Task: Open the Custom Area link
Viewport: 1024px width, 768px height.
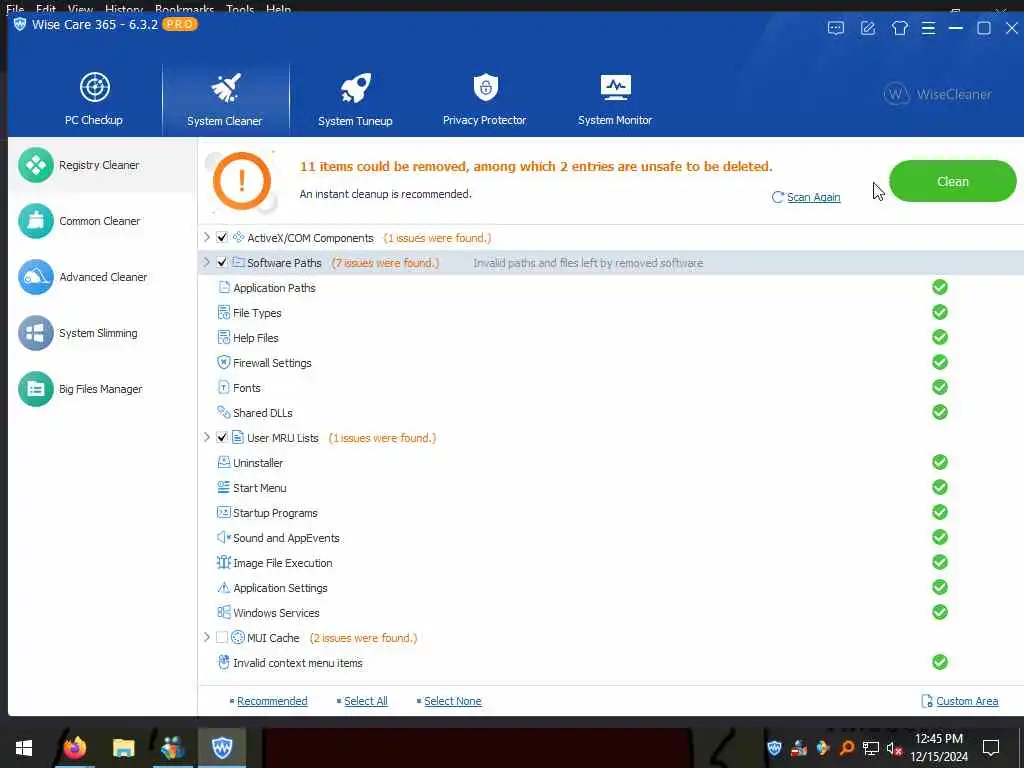Action: [x=967, y=701]
